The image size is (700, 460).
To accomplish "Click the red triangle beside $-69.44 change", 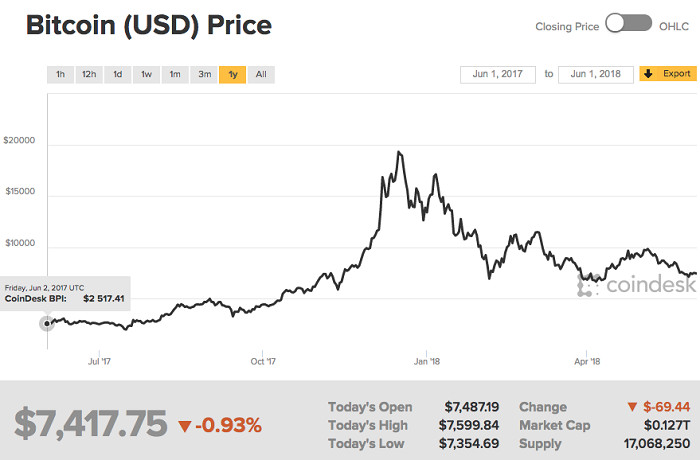I will [632, 407].
